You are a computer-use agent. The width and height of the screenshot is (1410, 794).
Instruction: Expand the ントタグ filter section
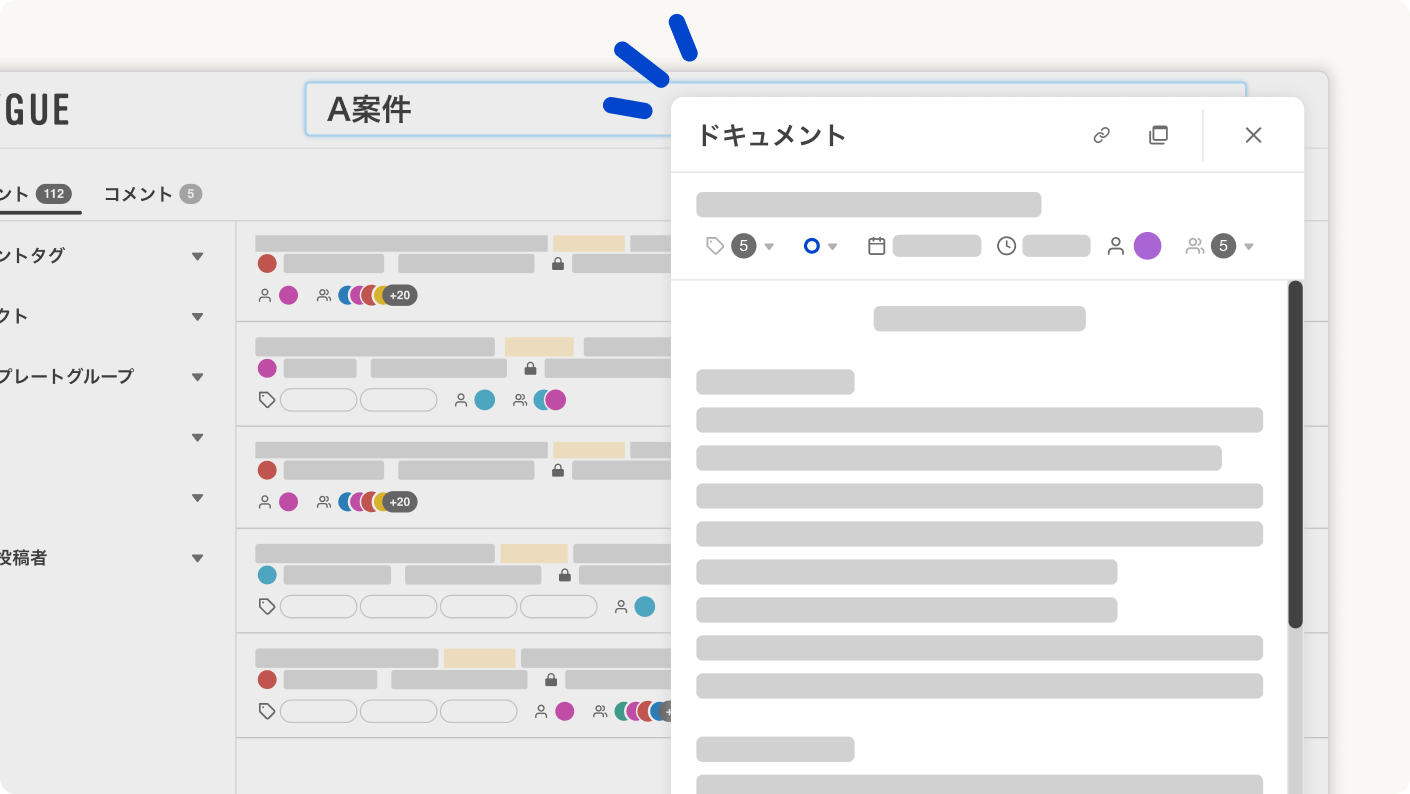click(x=197, y=256)
